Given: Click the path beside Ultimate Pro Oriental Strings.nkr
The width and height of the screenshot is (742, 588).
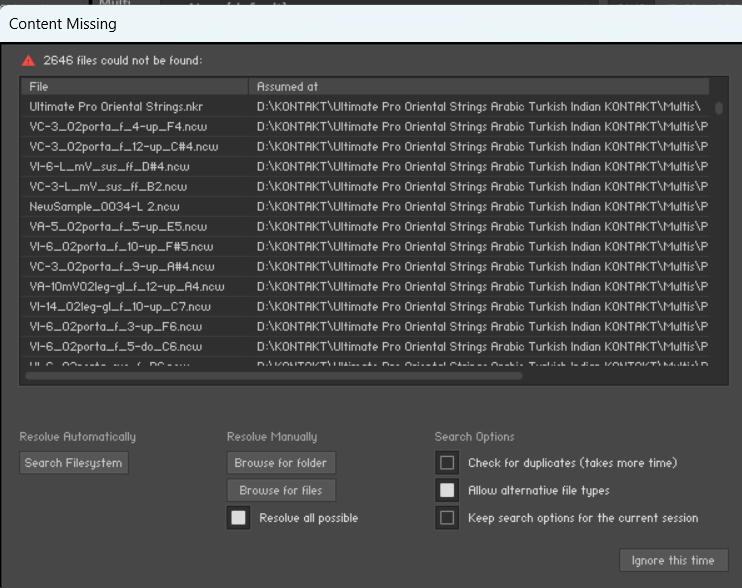Looking at the screenshot, I should point(478,106).
